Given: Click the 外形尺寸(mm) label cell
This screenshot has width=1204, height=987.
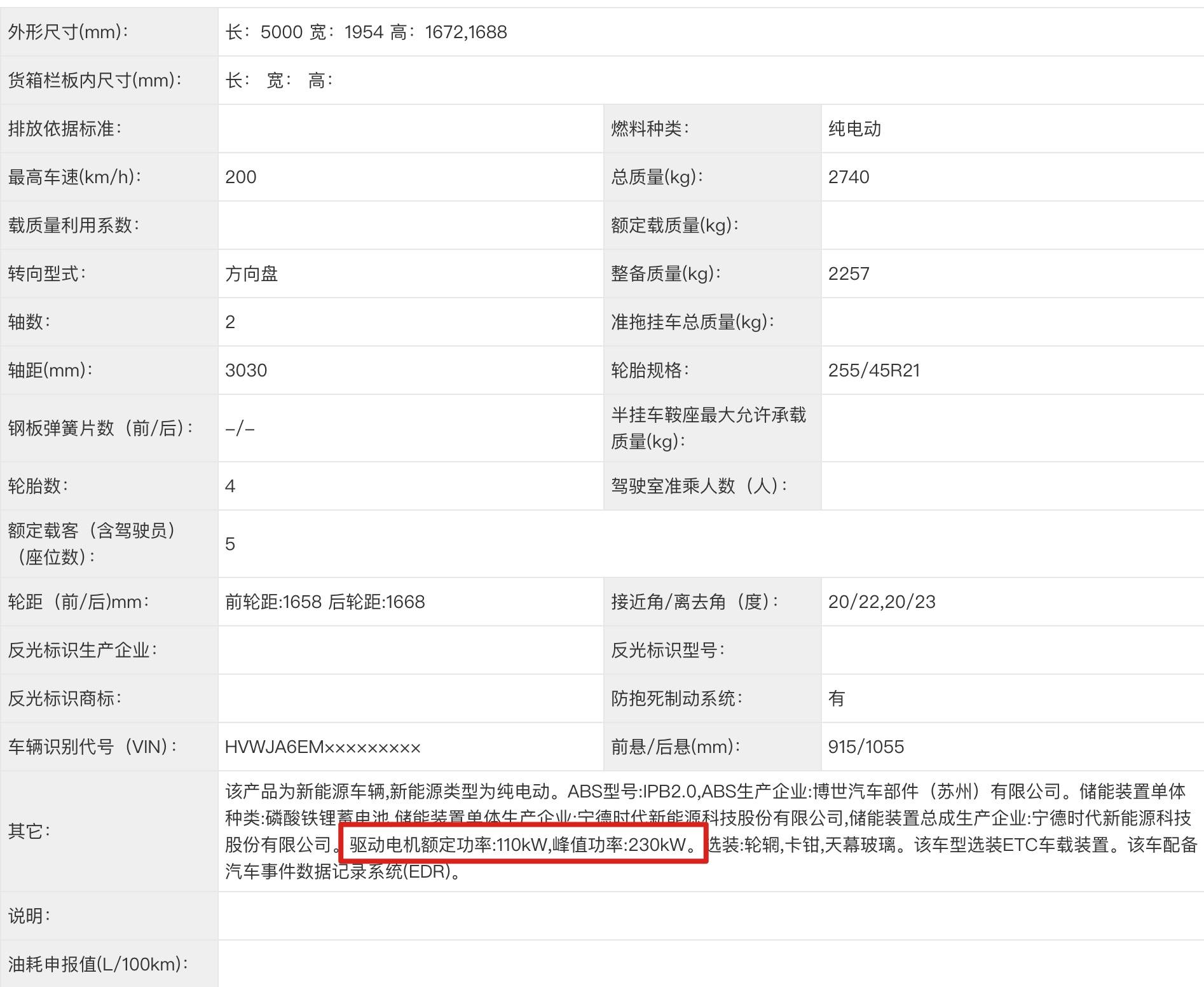Looking at the screenshot, I should (68, 32).
